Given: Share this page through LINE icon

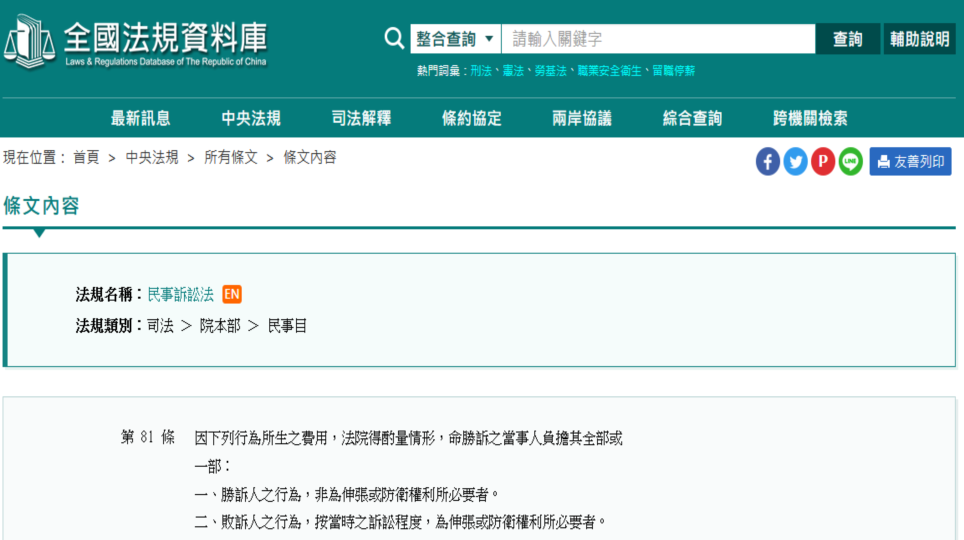Looking at the screenshot, I should coord(851,161).
